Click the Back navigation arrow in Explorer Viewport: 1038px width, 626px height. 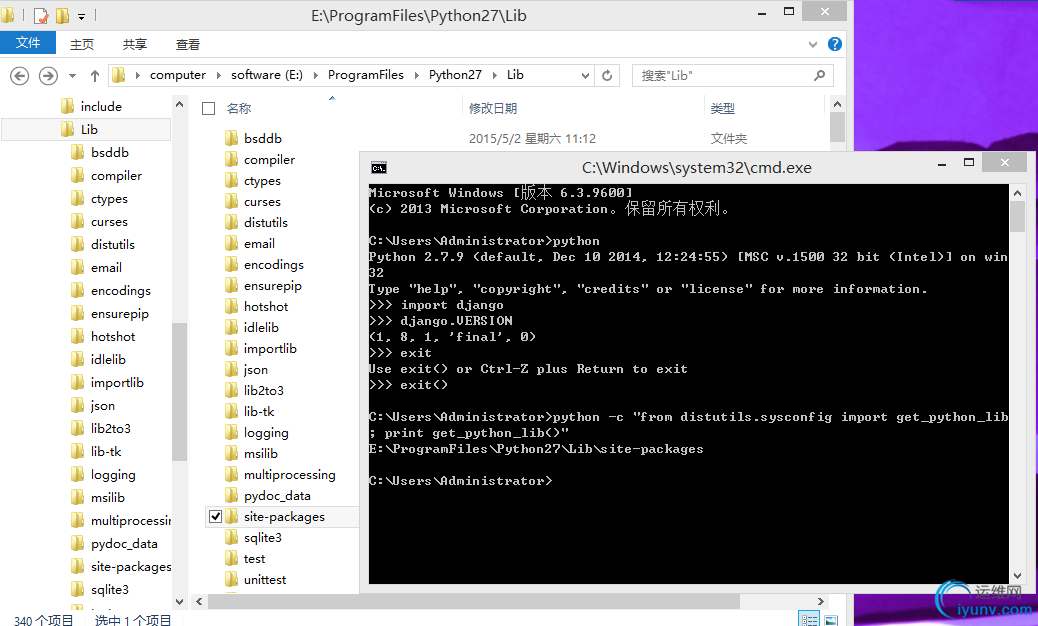(20, 76)
